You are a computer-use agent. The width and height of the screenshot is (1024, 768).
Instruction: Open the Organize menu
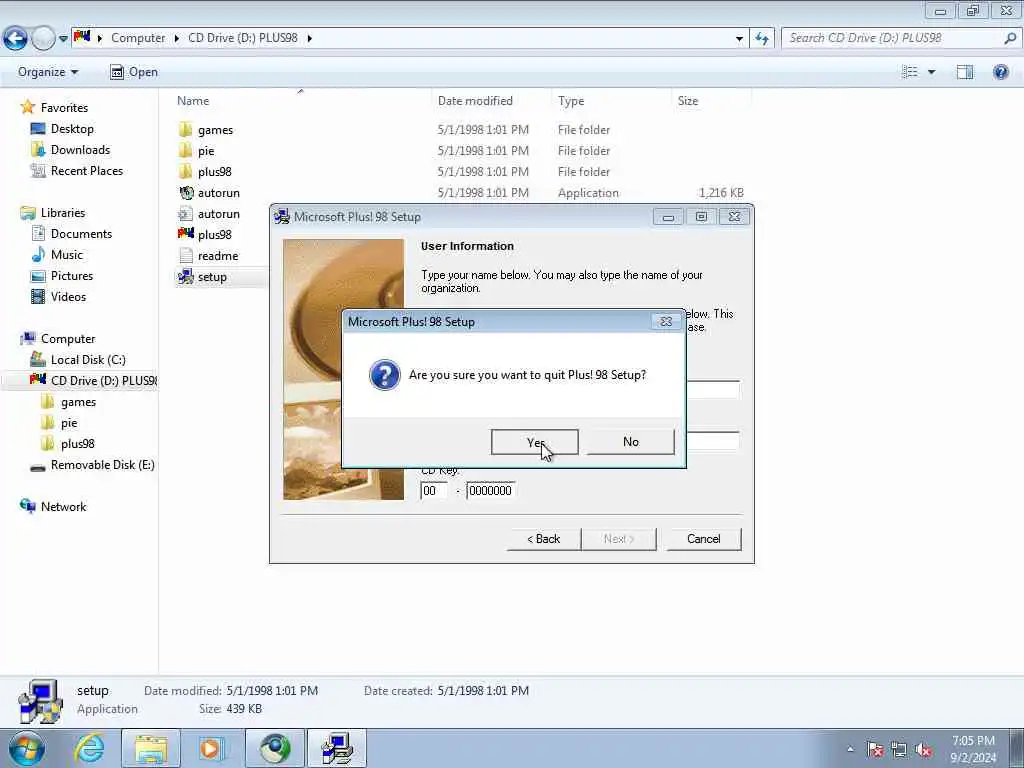pyautogui.click(x=48, y=72)
